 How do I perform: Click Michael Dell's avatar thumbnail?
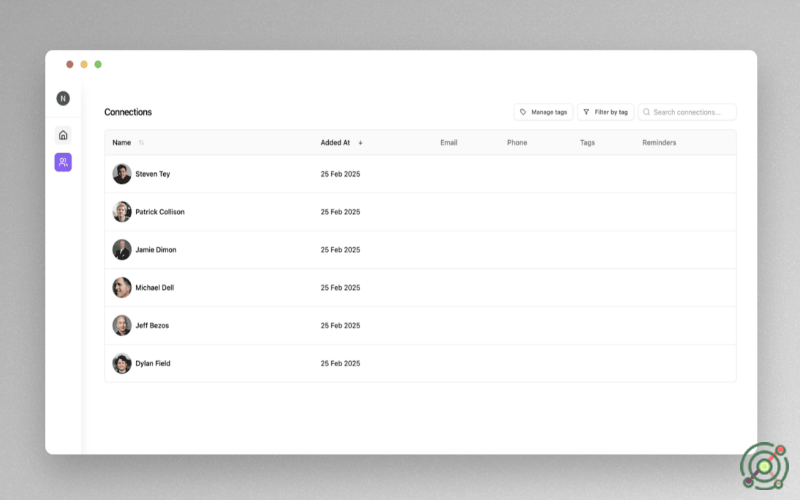122,287
